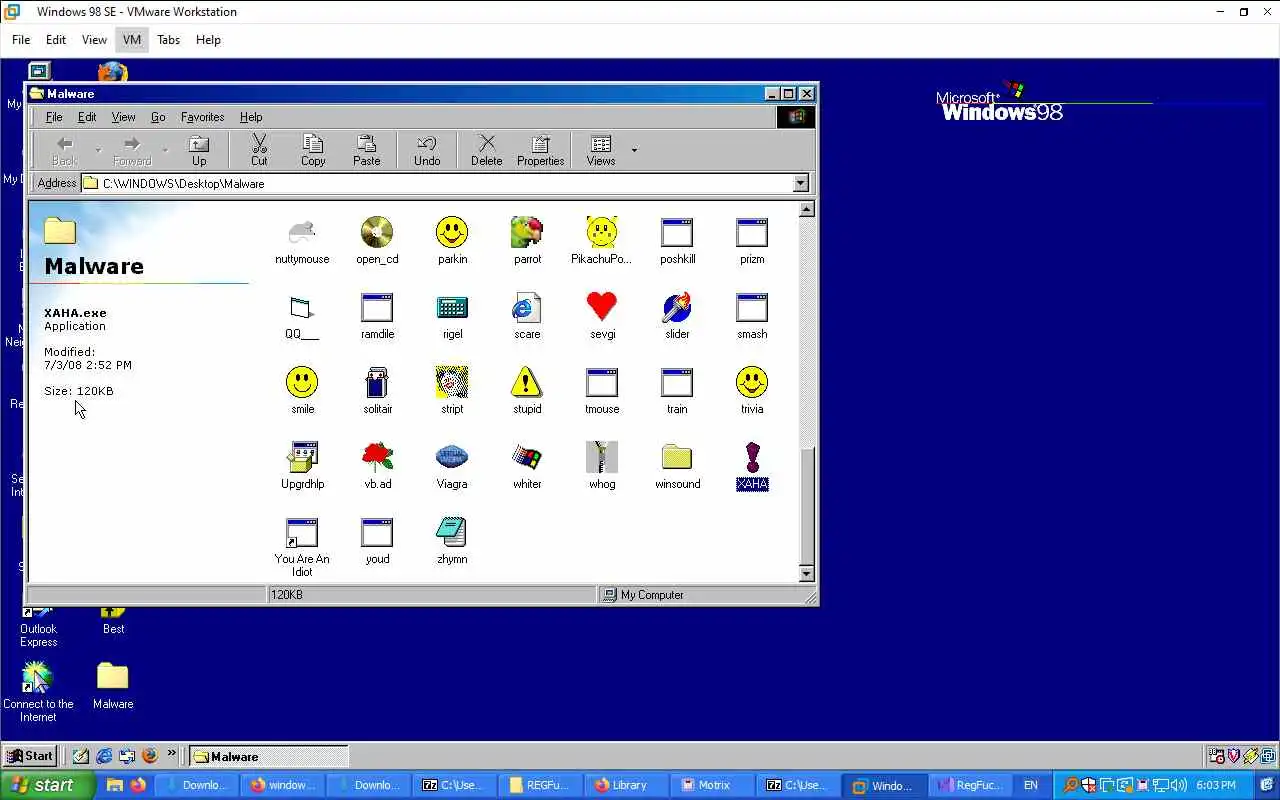Select the Viagra pill icon

tap(452, 457)
